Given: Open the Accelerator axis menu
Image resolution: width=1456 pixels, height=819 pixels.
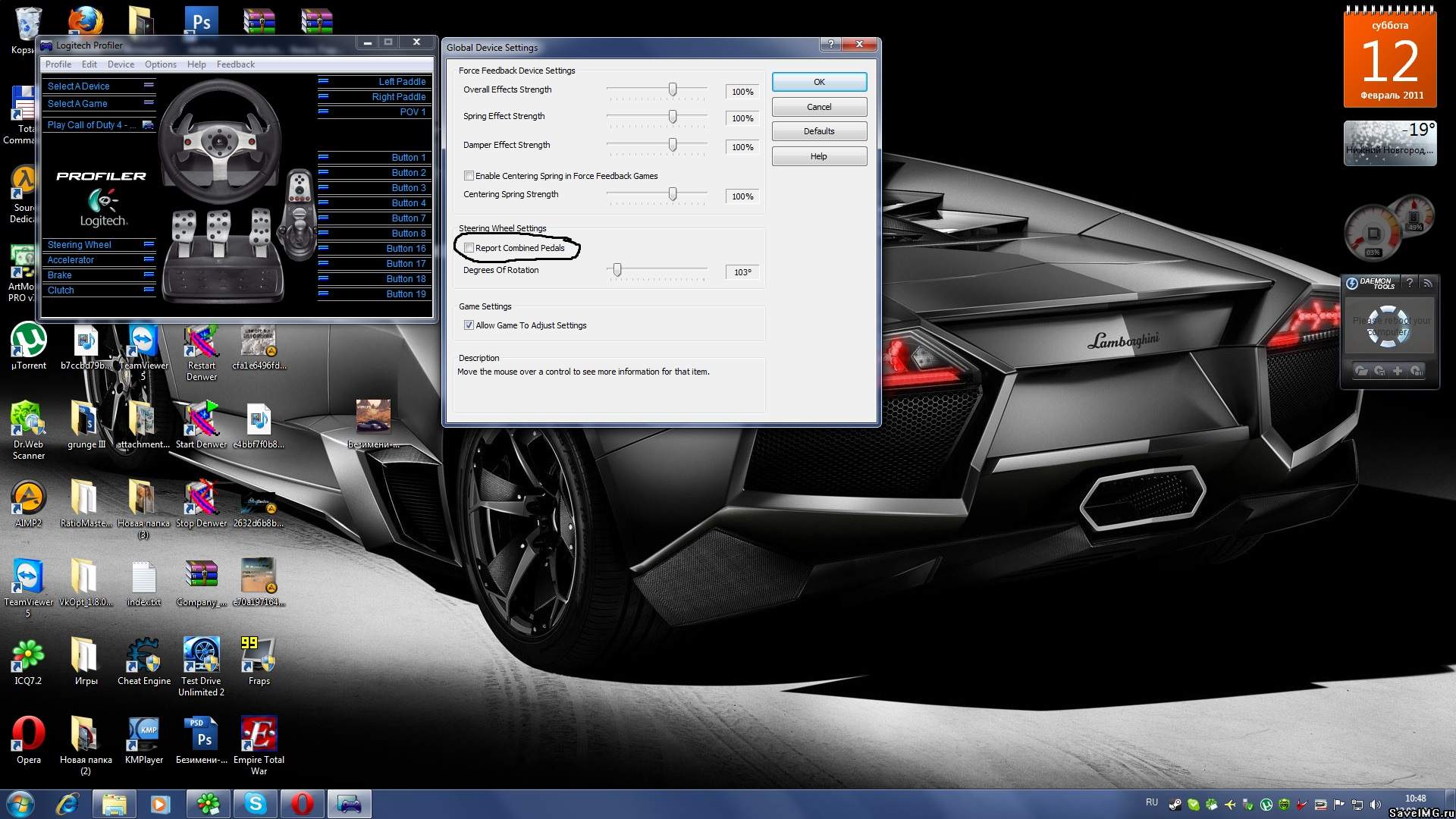Looking at the screenshot, I should (99, 259).
